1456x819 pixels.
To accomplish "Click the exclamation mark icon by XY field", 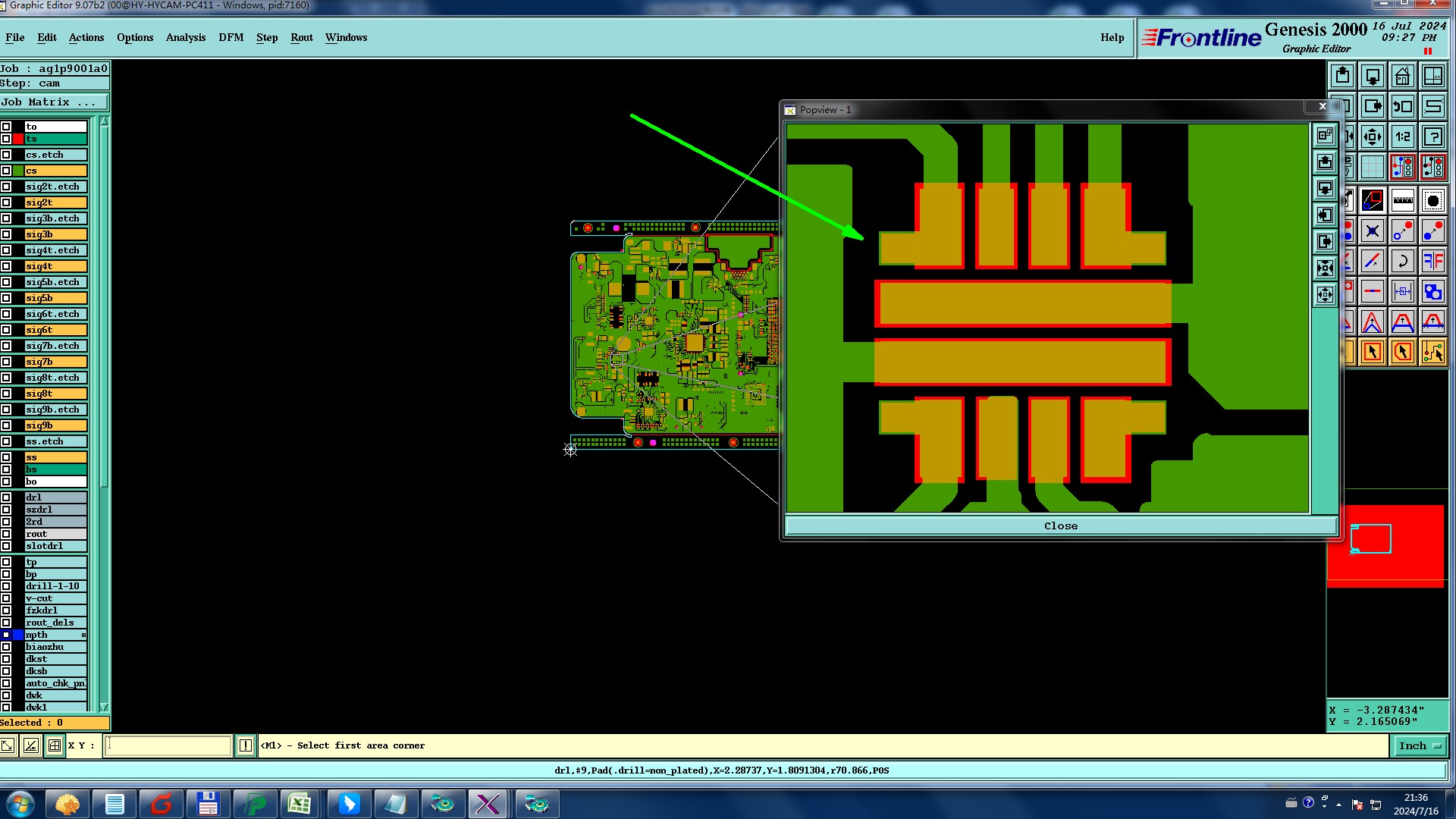I will click(246, 745).
